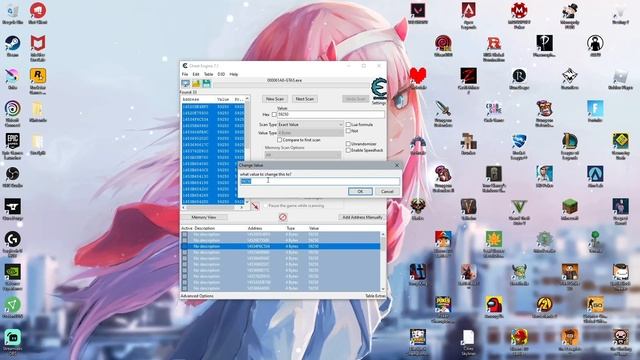Open the OBS Studio desktop icon
Image resolution: width=640 pixels, height=360 pixels.
pyautogui.click(x=13, y=174)
